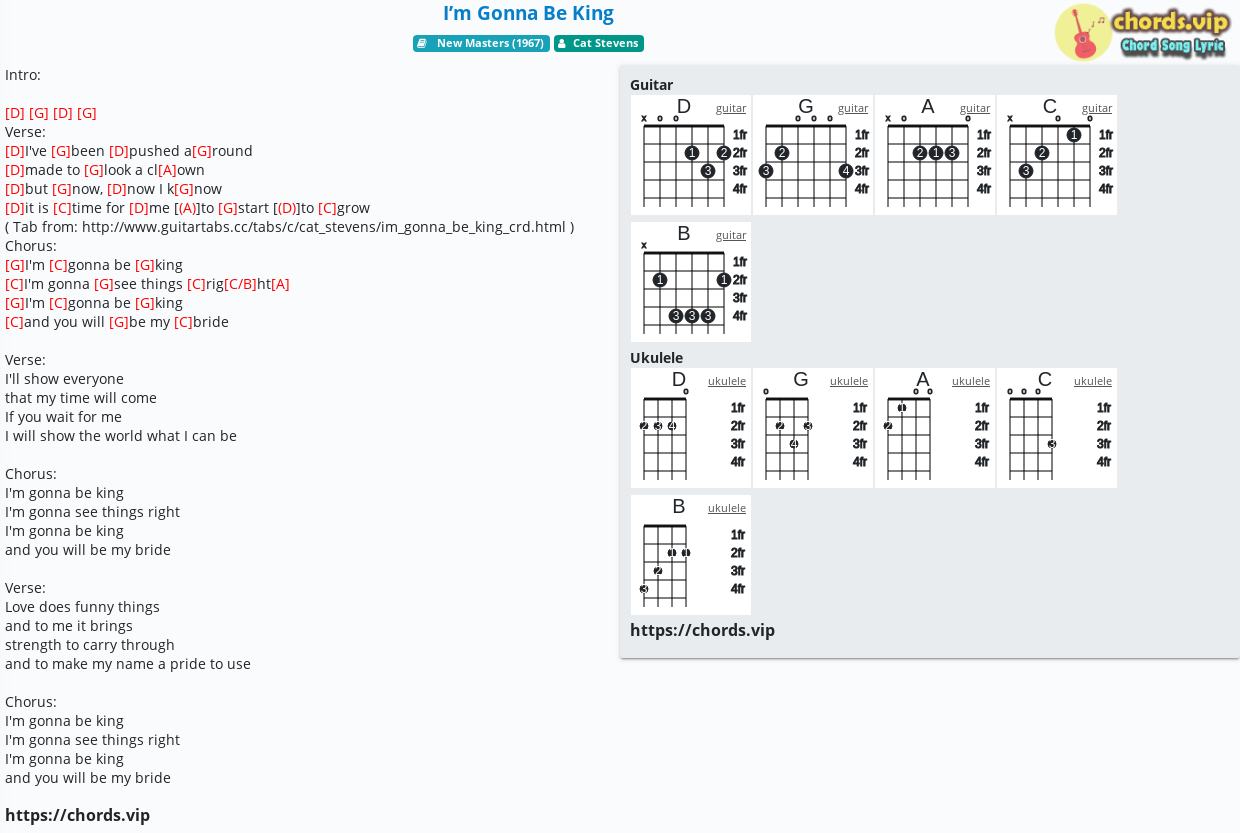Click the D guitar chord diagram
The height and width of the screenshot is (833, 1240).
pyautogui.click(x=691, y=155)
